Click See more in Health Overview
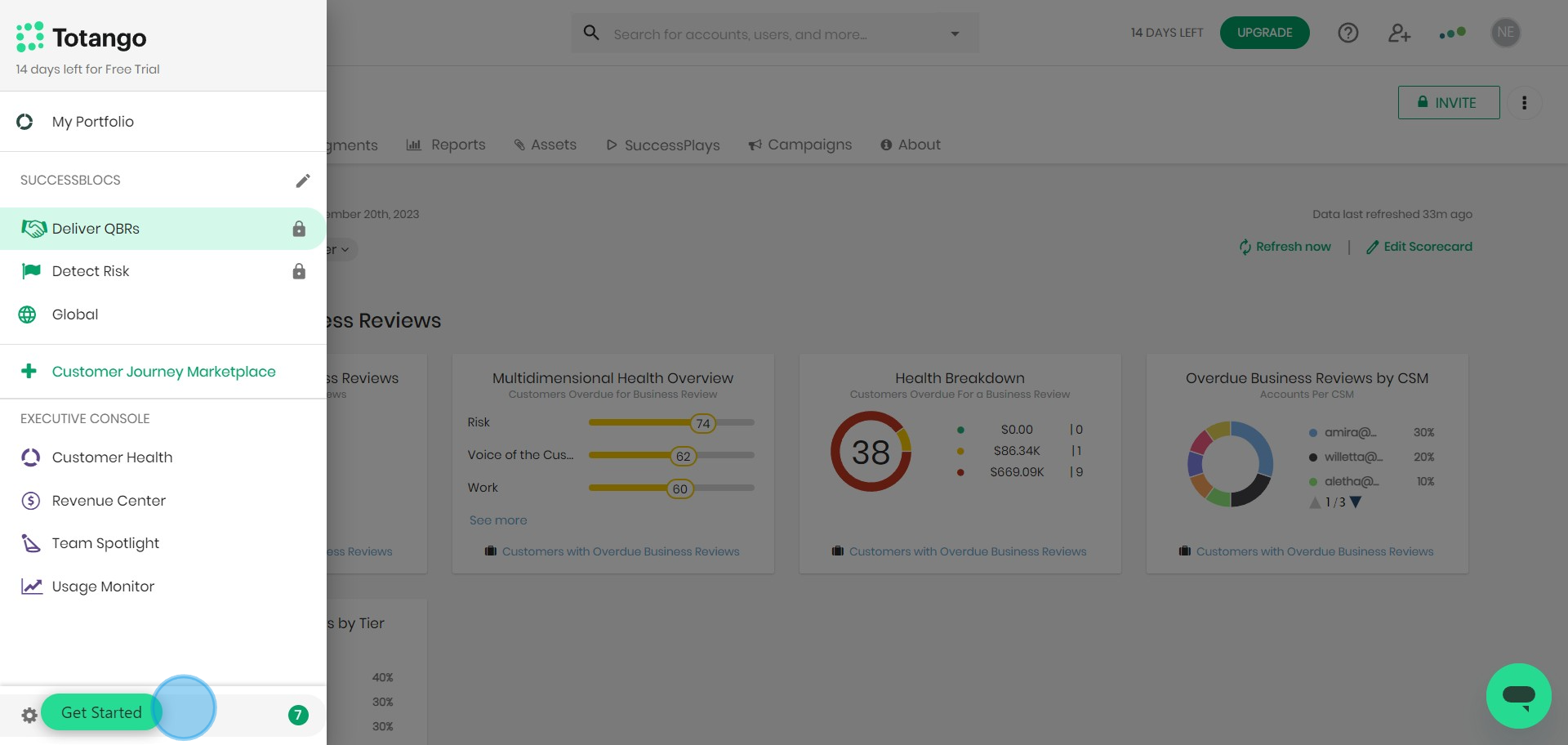 [x=498, y=520]
